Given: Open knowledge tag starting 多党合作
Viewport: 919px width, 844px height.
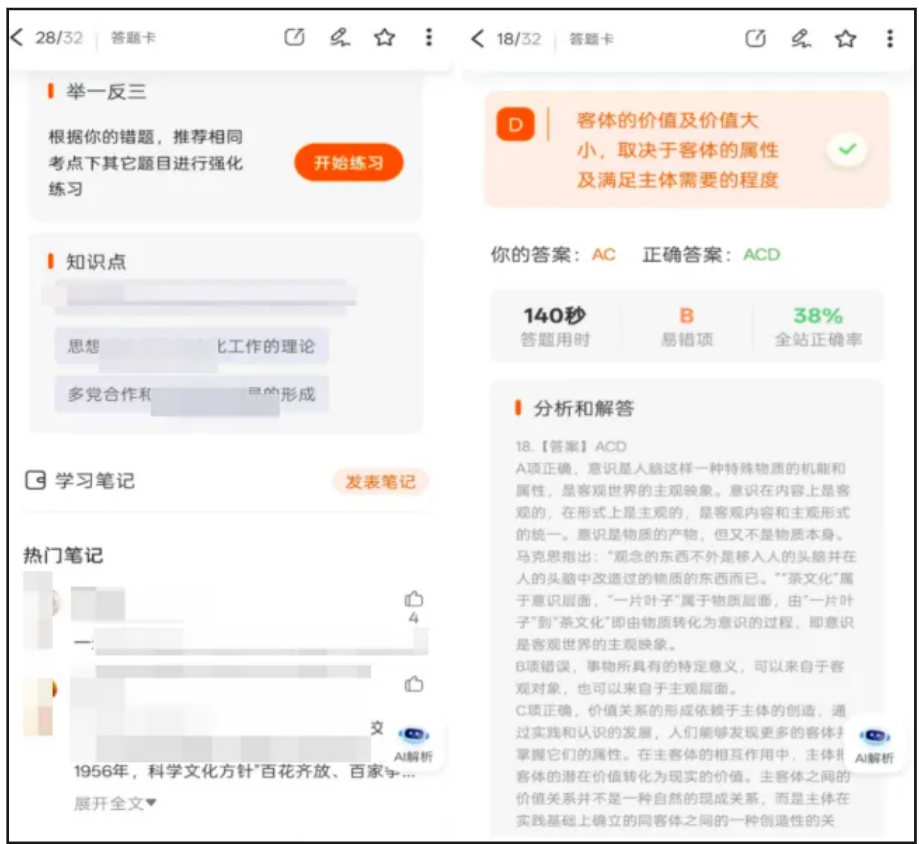Looking at the screenshot, I should tap(192, 394).
